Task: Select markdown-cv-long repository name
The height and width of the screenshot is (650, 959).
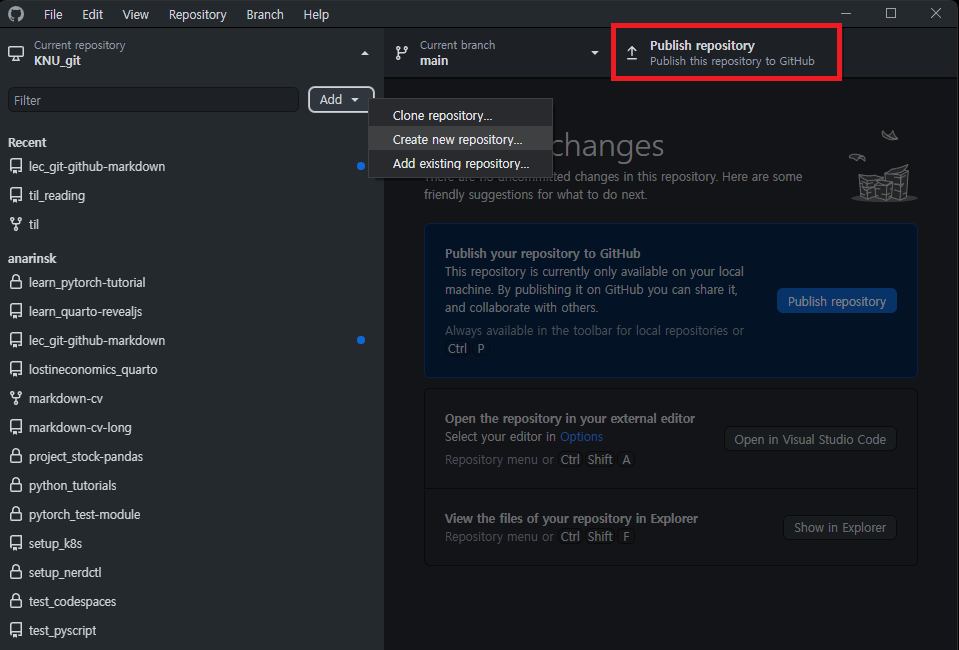Action: click(x=80, y=427)
